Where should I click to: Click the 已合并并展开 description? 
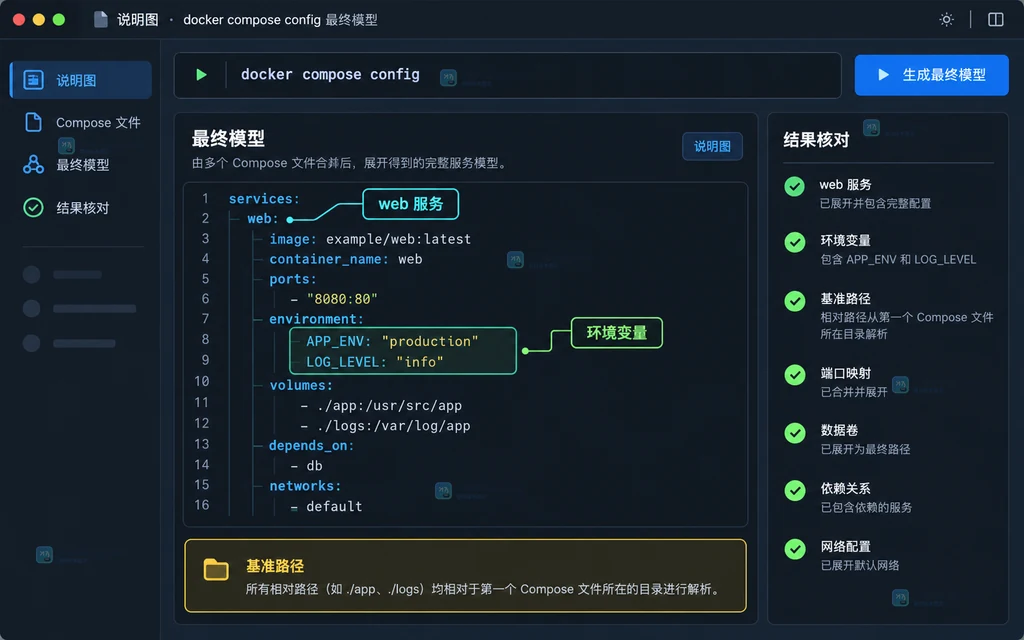pyautogui.click(x=854, y=392)
